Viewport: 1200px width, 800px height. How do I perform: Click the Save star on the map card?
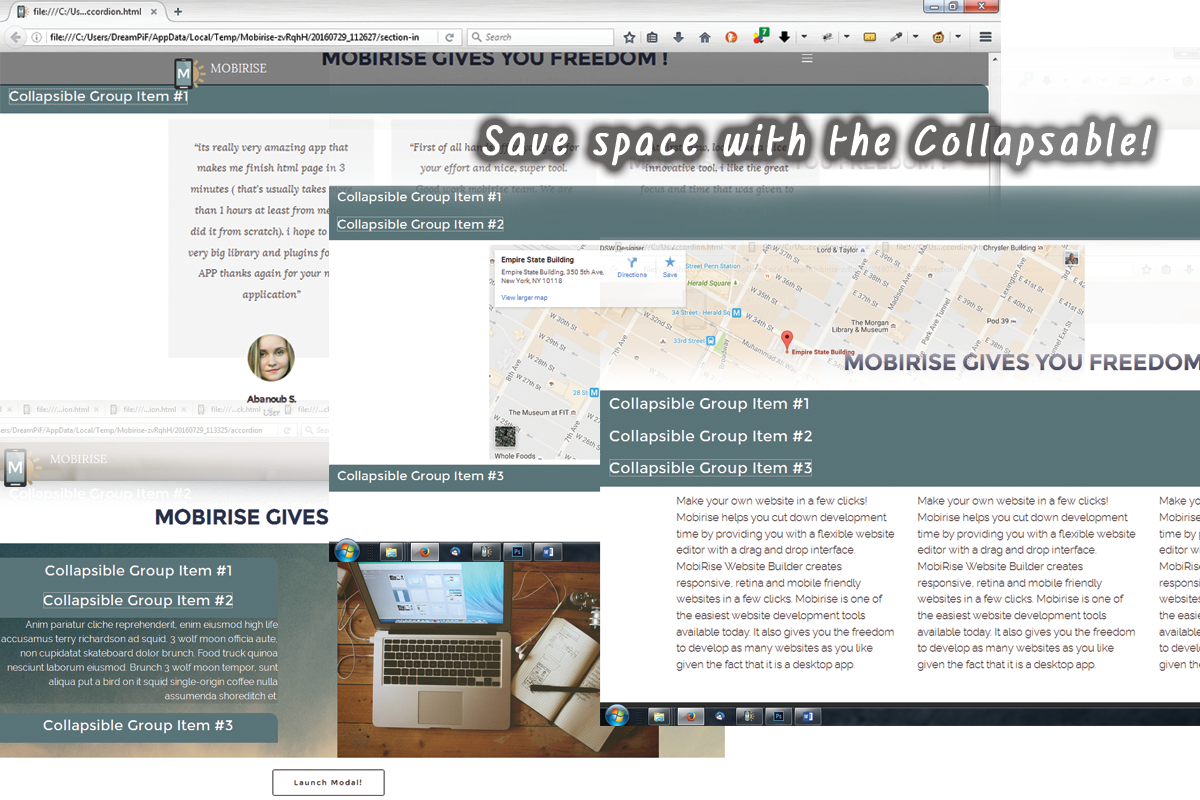pyautogui.click(x=670, y=266)
